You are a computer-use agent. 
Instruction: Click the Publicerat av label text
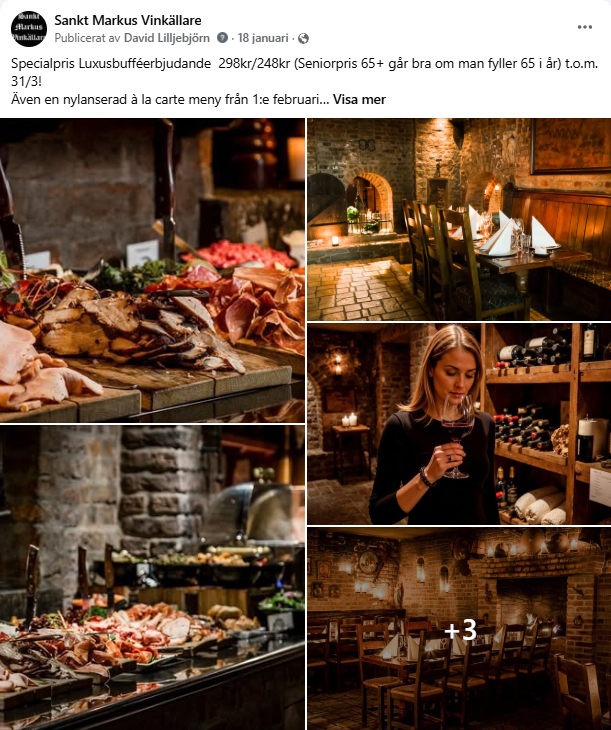[88, 38]
